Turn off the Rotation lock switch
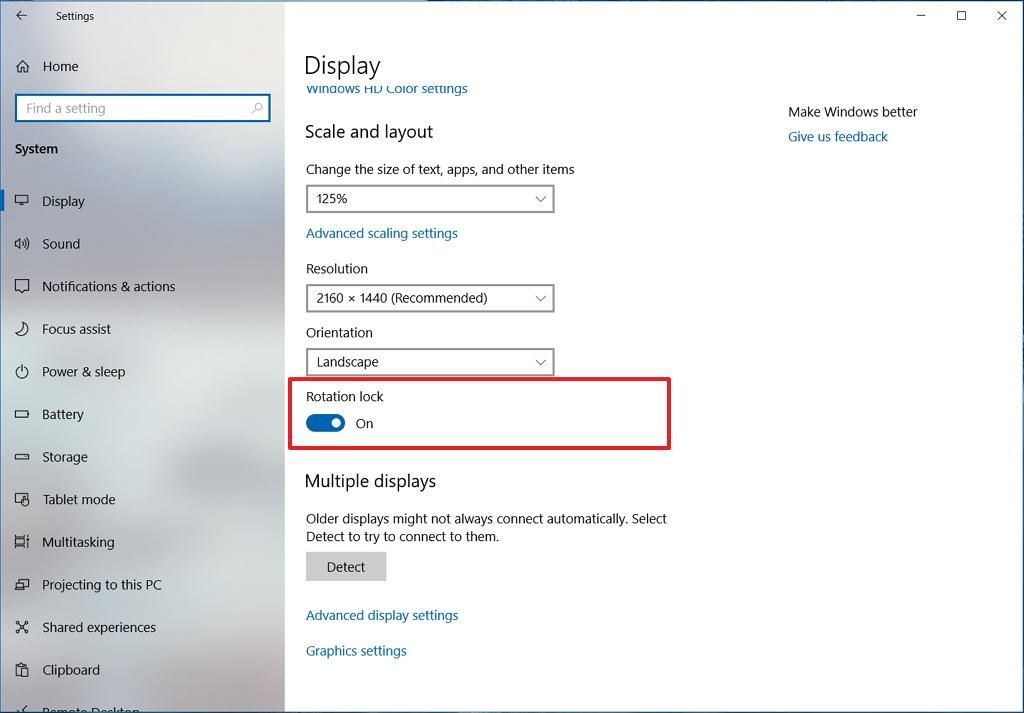The image size is (1024, 713). (324, 423)
